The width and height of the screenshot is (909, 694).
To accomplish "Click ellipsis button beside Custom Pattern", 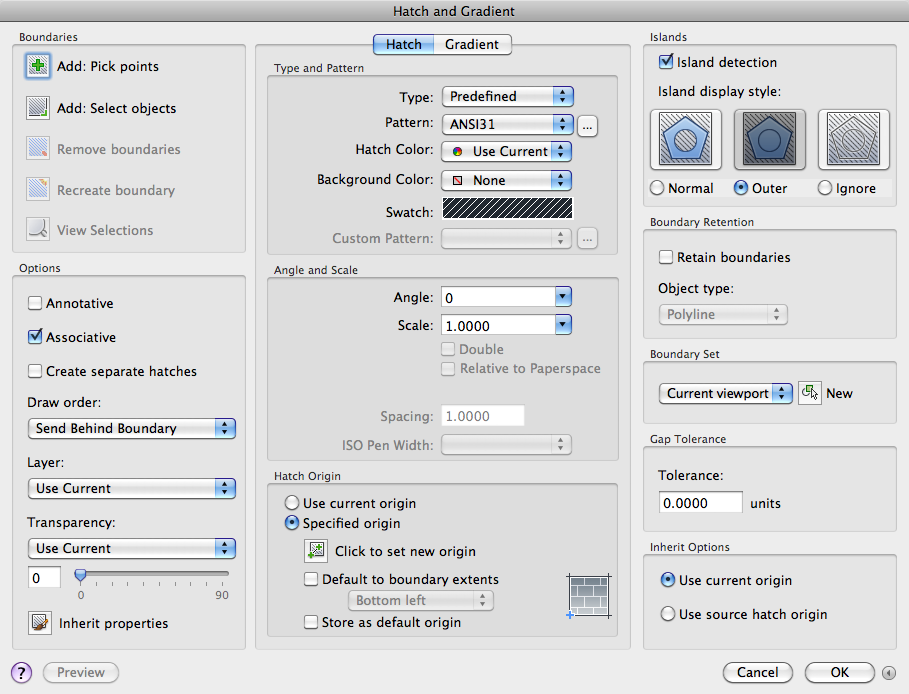I will coord(587,238).
